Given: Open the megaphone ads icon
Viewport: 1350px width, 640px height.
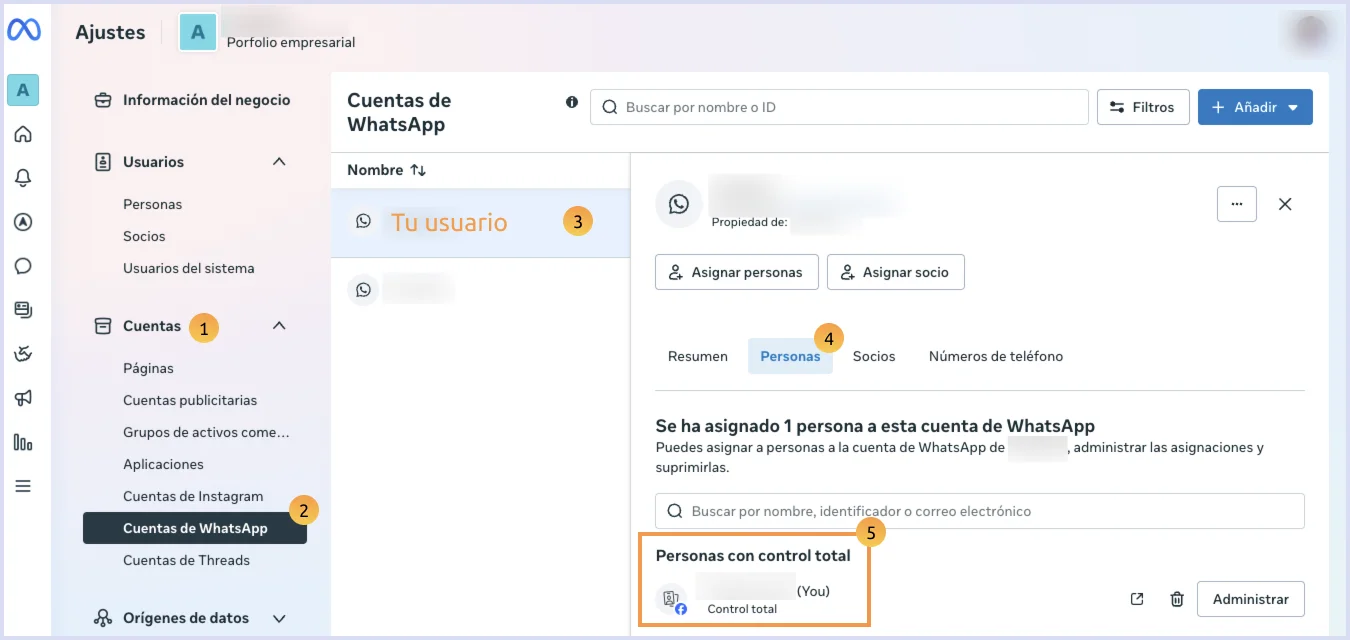Looking at the screenshot, I should (23, 398).
